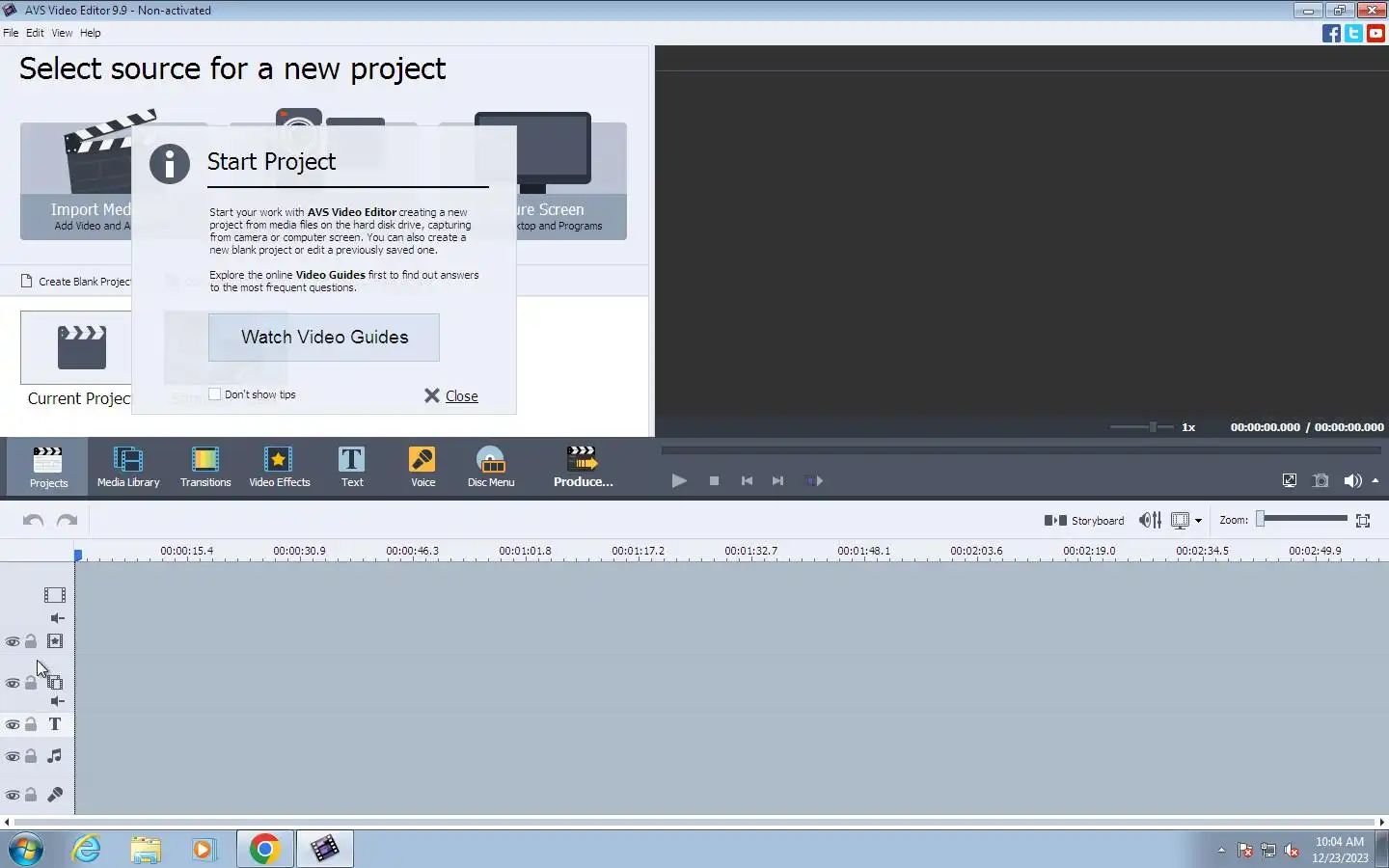This screenshot has height=868, width=1389.
Task: Open Internet Explorer from the taskbar
Action: (87, 849)
